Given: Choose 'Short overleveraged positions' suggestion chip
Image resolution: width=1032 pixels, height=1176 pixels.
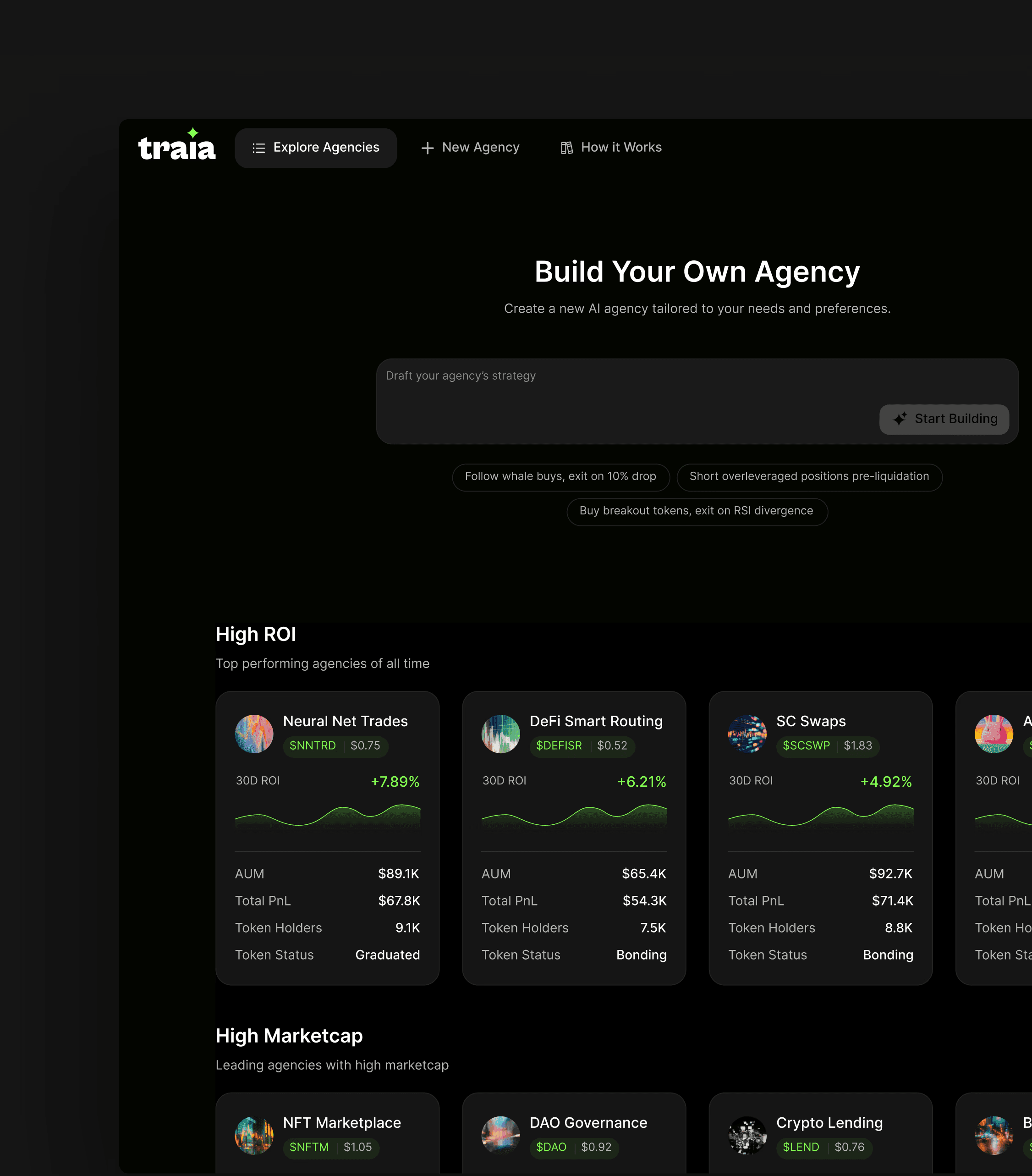Looking at the screenshot, I should pyautogui.click(x=809, y=476).
